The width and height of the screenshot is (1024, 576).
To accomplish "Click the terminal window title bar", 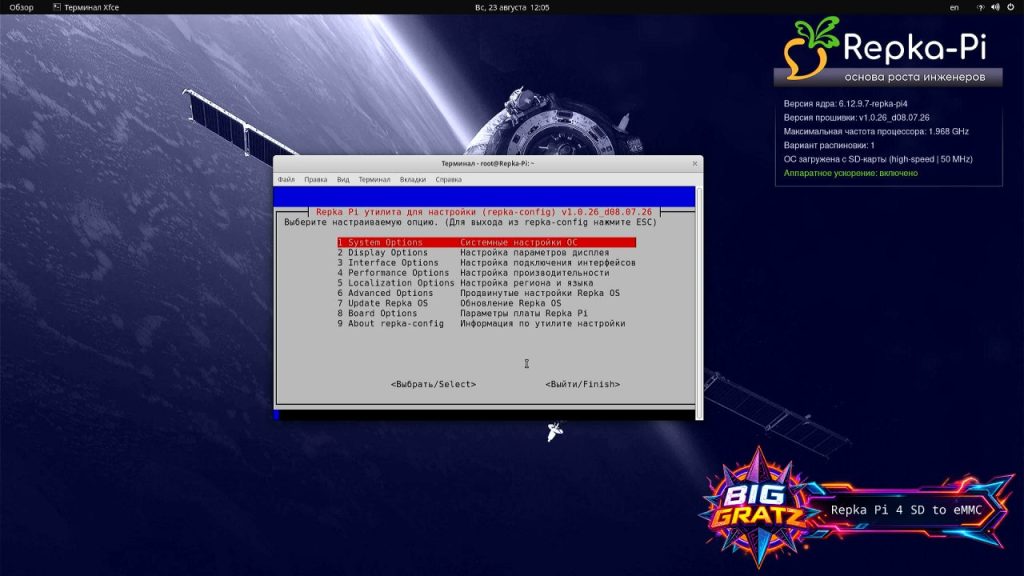I will [487, 163].
